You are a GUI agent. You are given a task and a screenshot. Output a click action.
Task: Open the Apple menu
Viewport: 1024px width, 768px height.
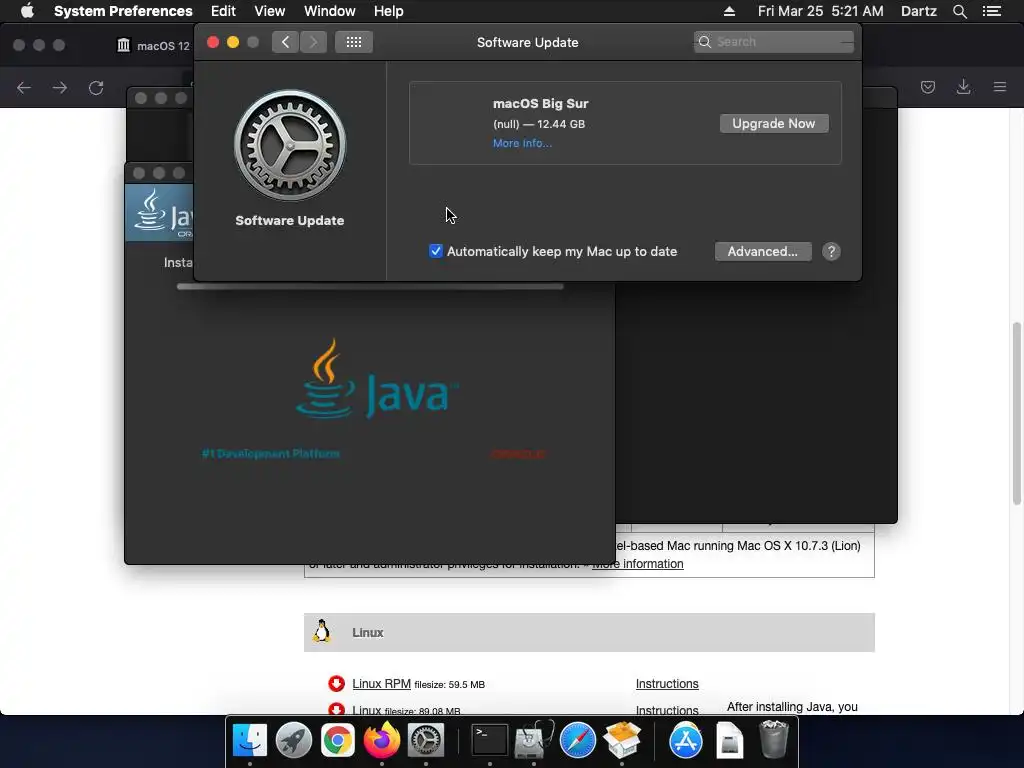(x=27, y=11)
